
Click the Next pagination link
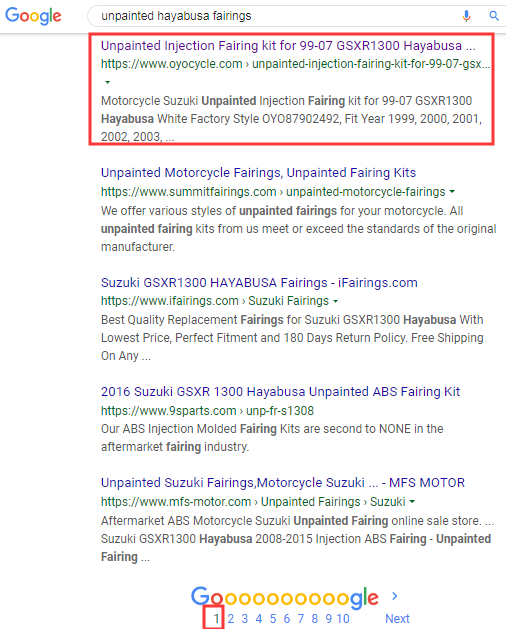click(397, 619)
